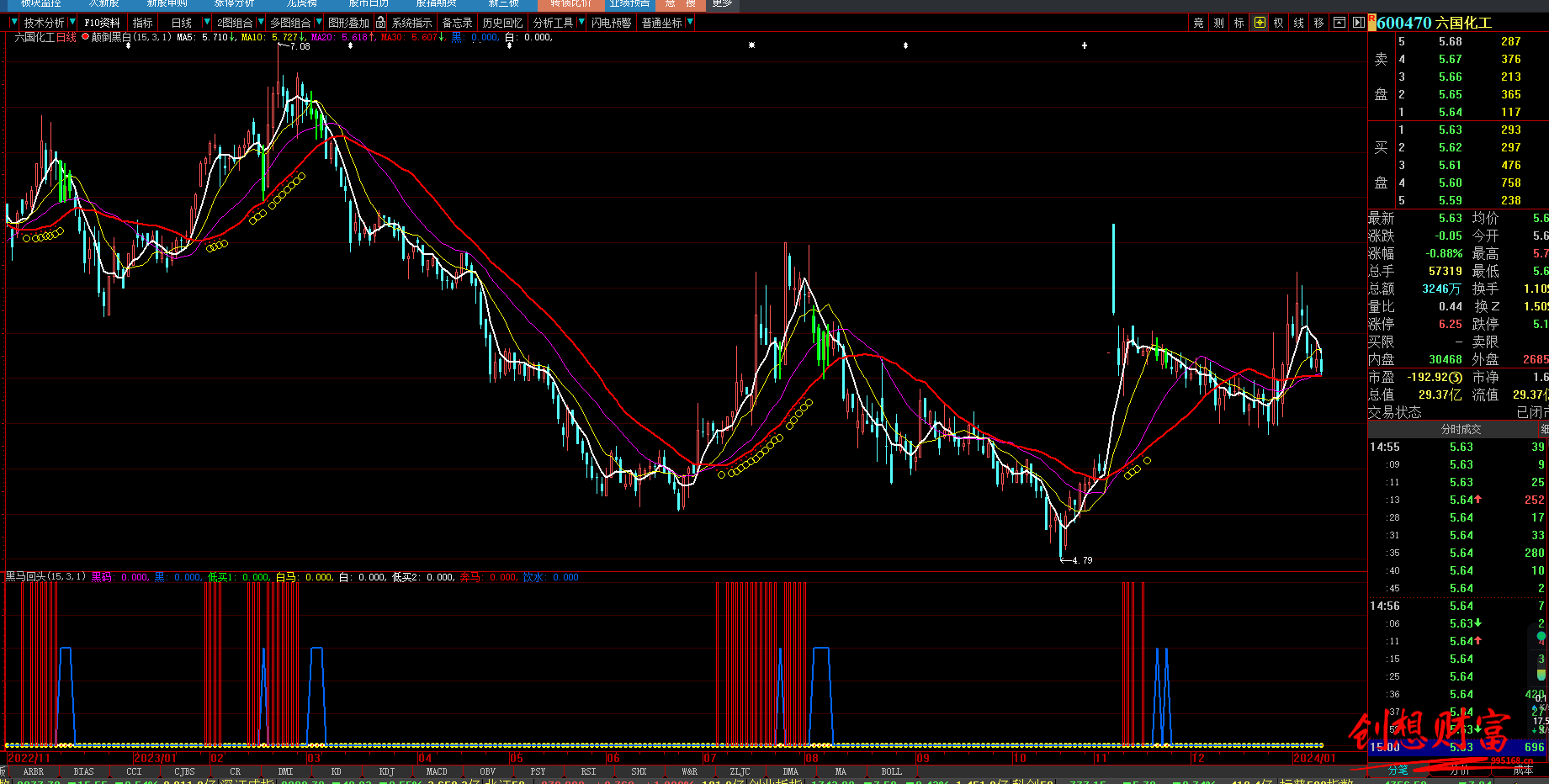Click sell level 5 price 5.68
The height and width of the screenshot is (784, 1549).
(x=1450, y=41)
